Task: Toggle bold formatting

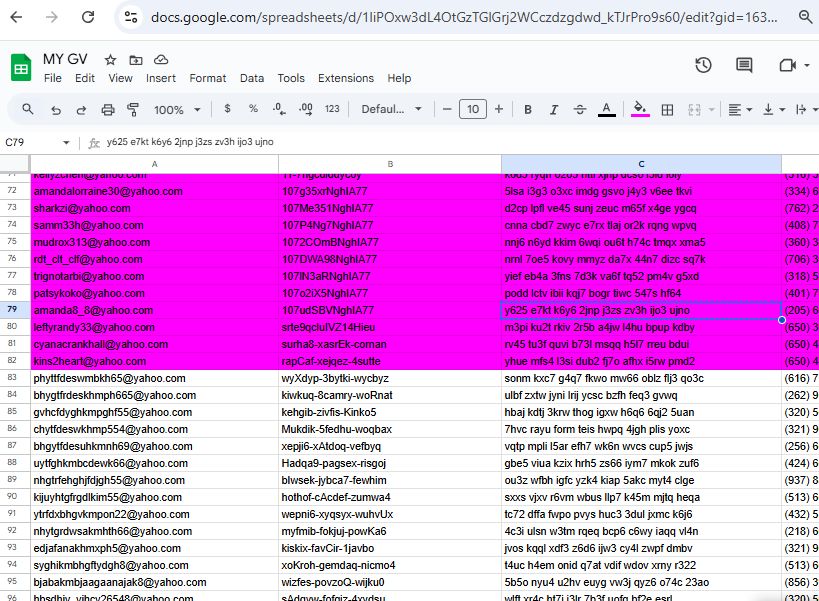Action: click(528, 110)
